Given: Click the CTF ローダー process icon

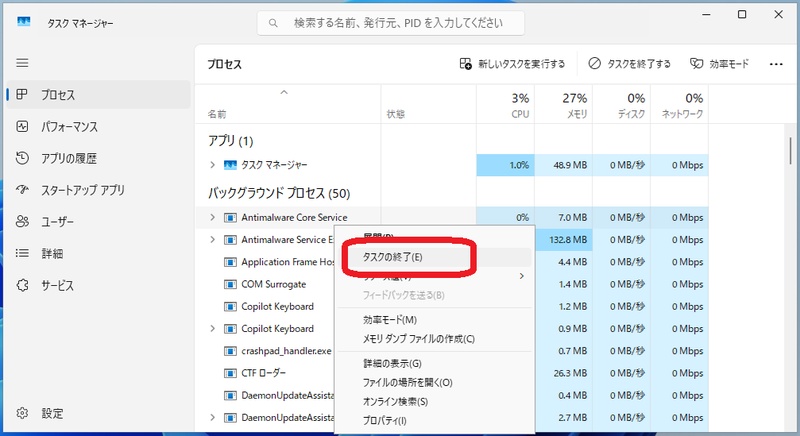Looking at the screenshot, I should point(230,373).
